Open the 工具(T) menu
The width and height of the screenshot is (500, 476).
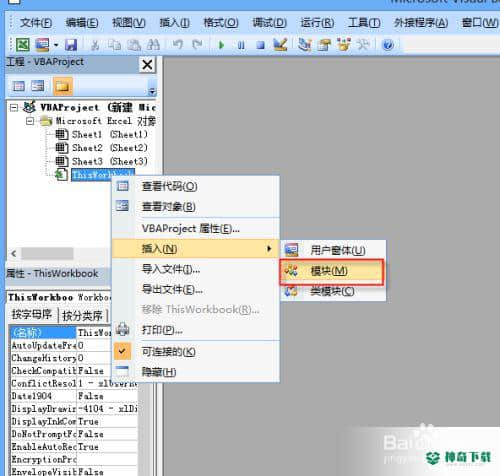[x=364, y=23]
